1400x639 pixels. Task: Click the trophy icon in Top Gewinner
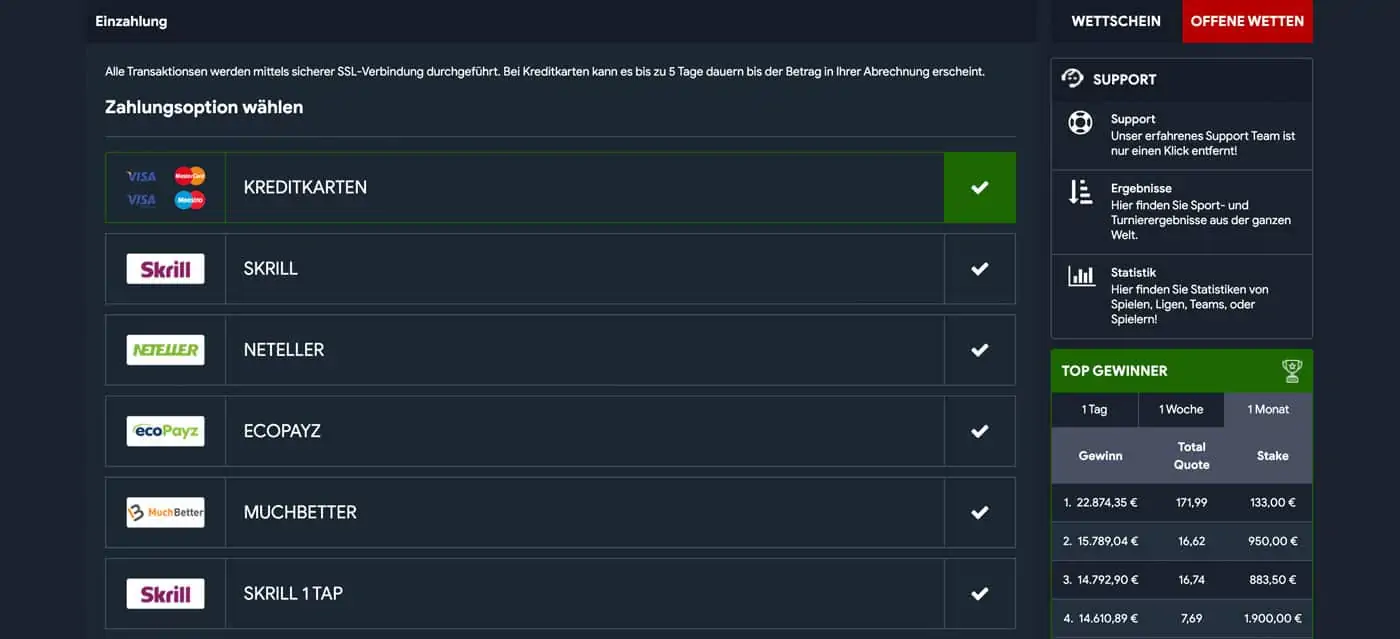(x=1292, y=370)
